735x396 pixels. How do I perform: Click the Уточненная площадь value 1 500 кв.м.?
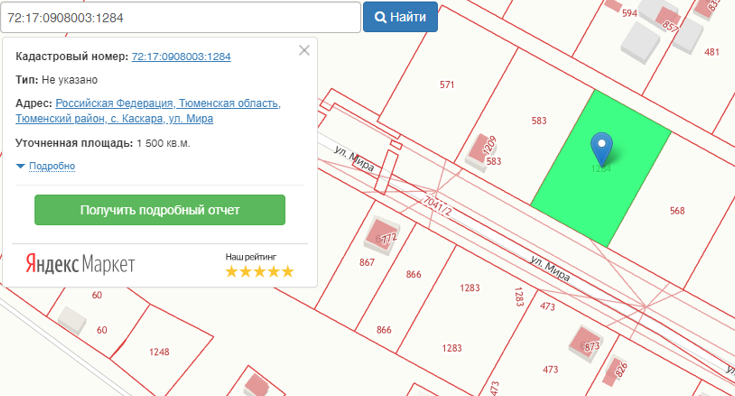[163, 143]
